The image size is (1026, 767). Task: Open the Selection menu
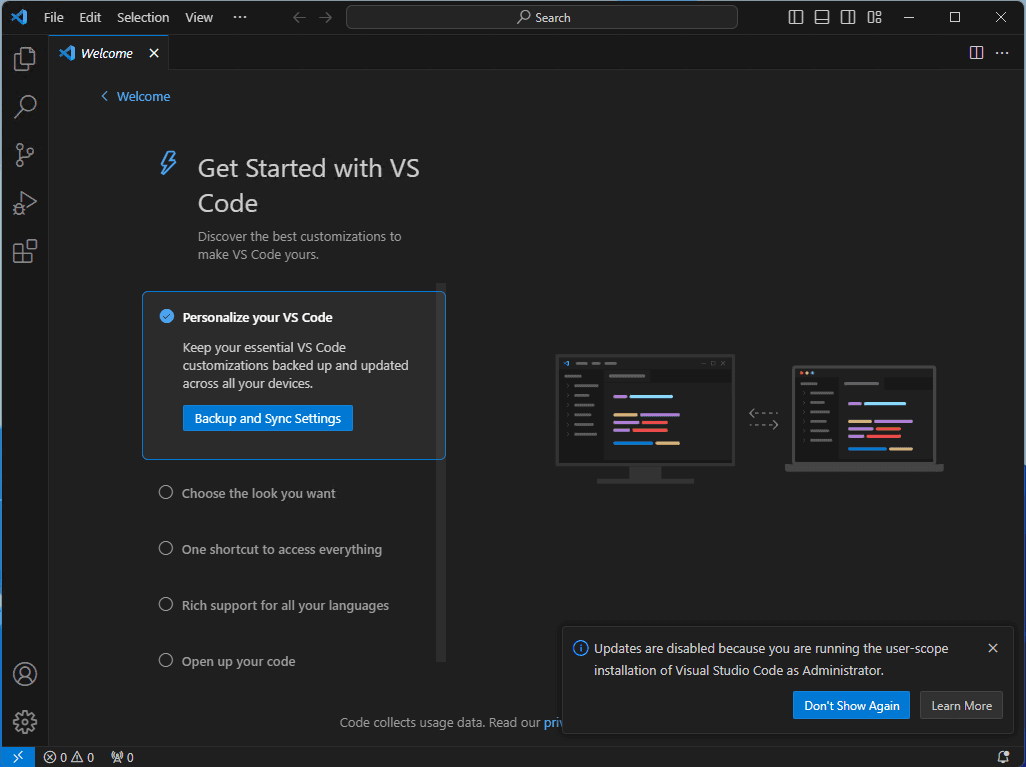[143, 17]
